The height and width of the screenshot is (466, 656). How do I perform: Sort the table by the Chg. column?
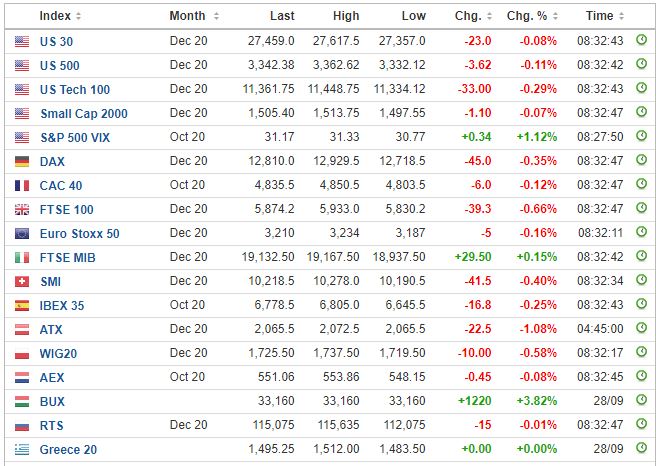(473, 16)
